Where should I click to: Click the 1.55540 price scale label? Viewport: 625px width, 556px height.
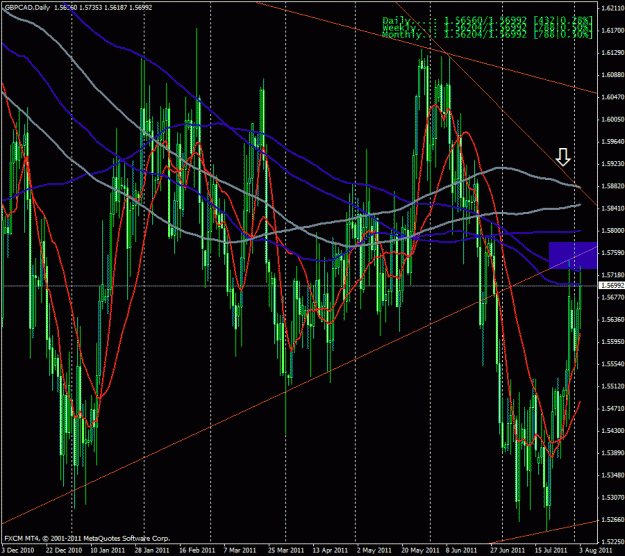(x=613, y=364)
